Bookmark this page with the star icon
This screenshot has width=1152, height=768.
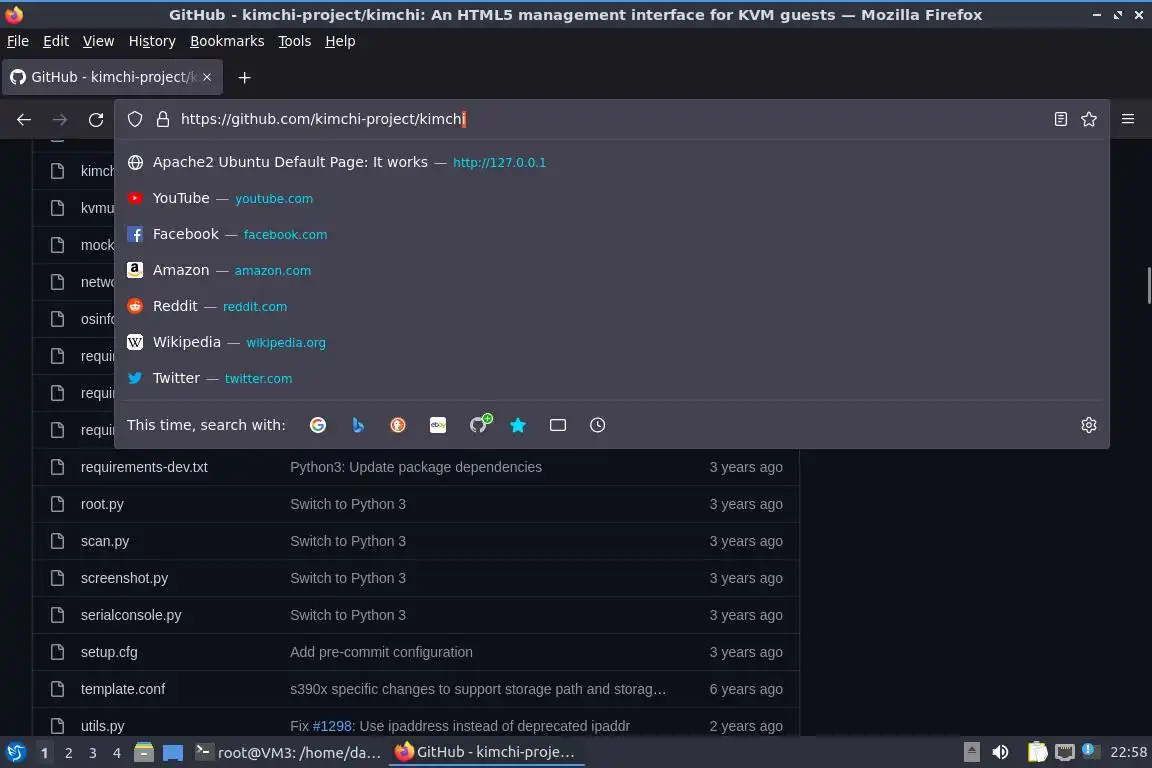pyautogui.click(x=1089, y=119)
